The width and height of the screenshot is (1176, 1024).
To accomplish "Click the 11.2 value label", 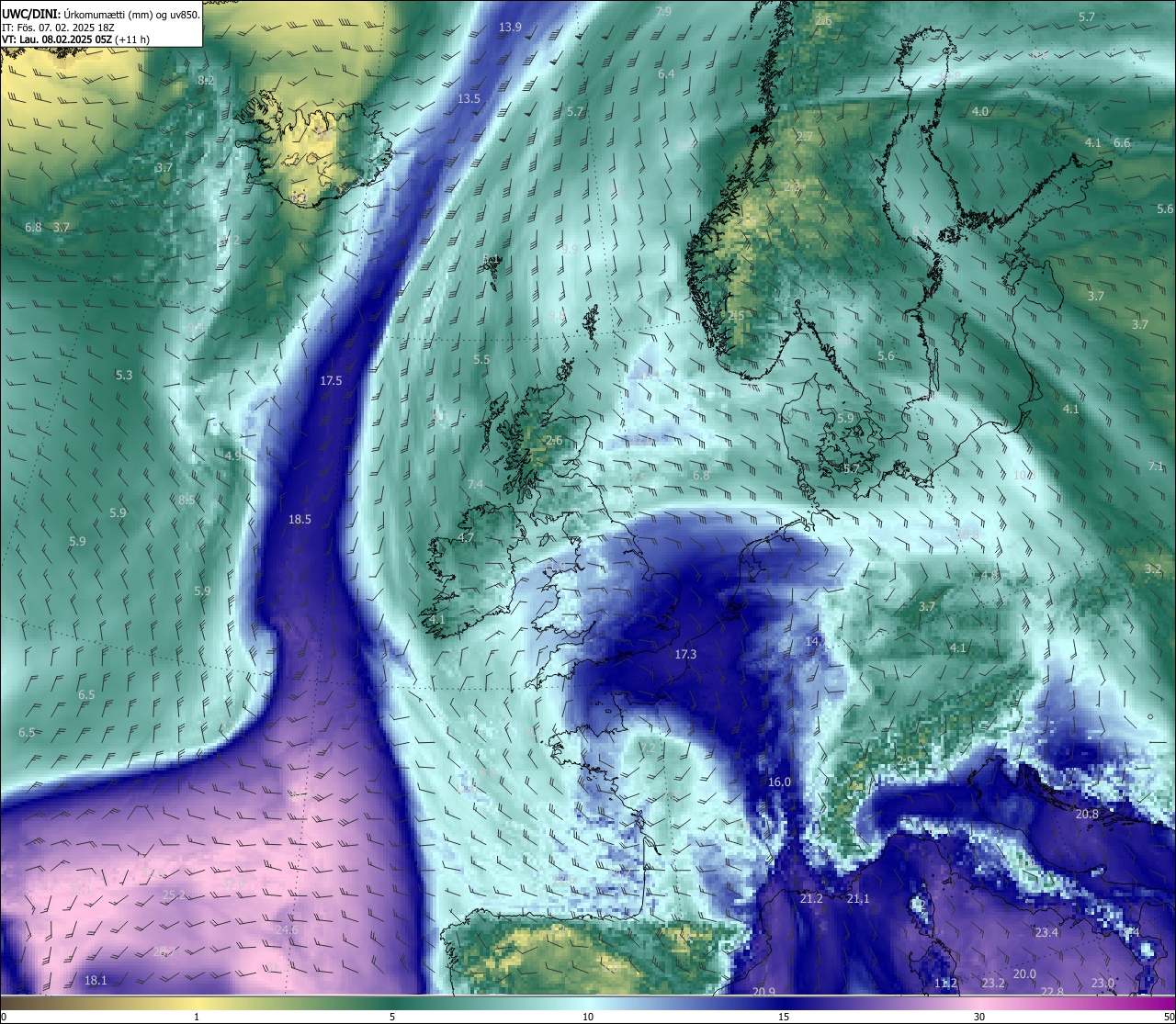I will tap(945, 983).
